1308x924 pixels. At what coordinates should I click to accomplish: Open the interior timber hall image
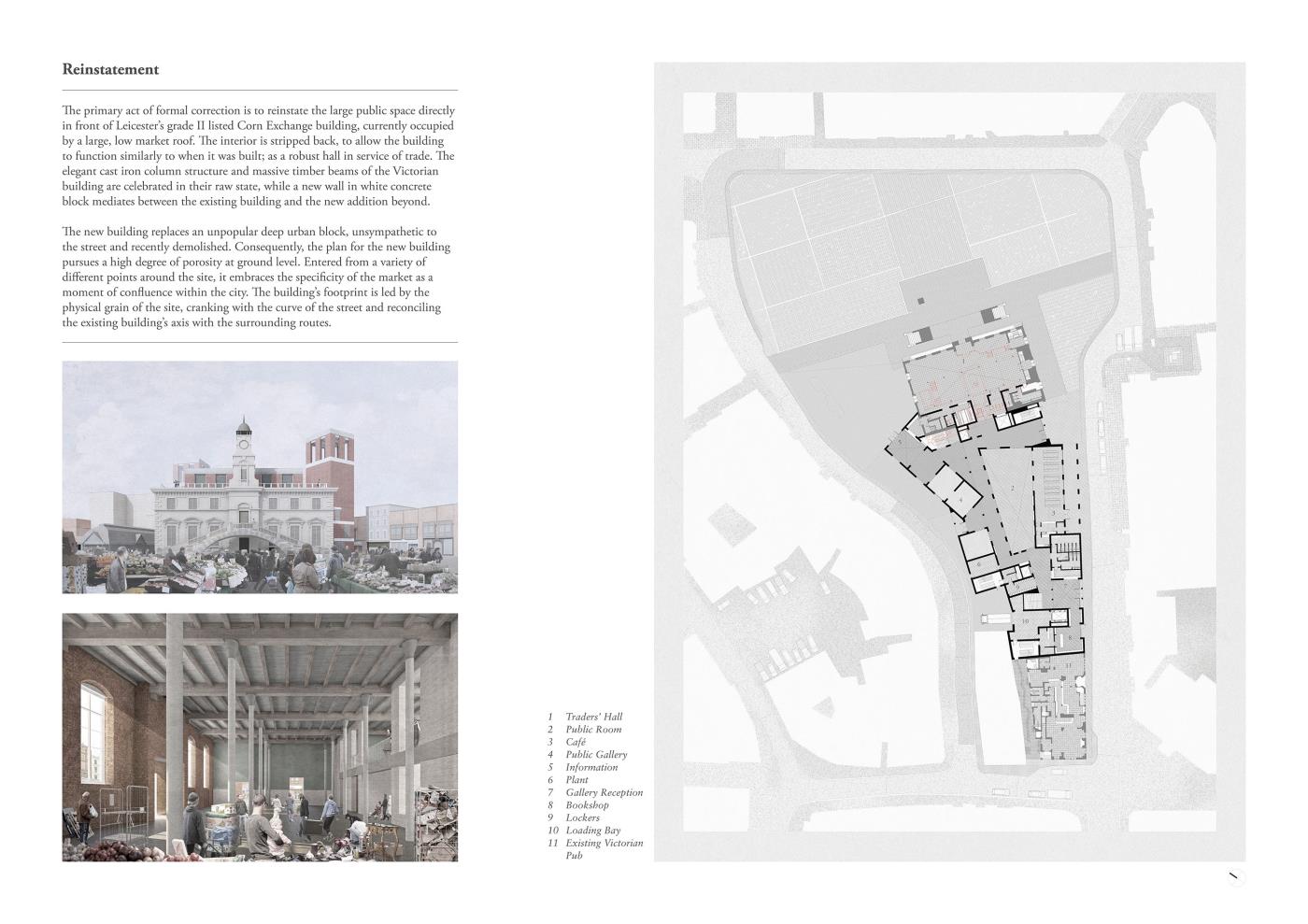260,737
